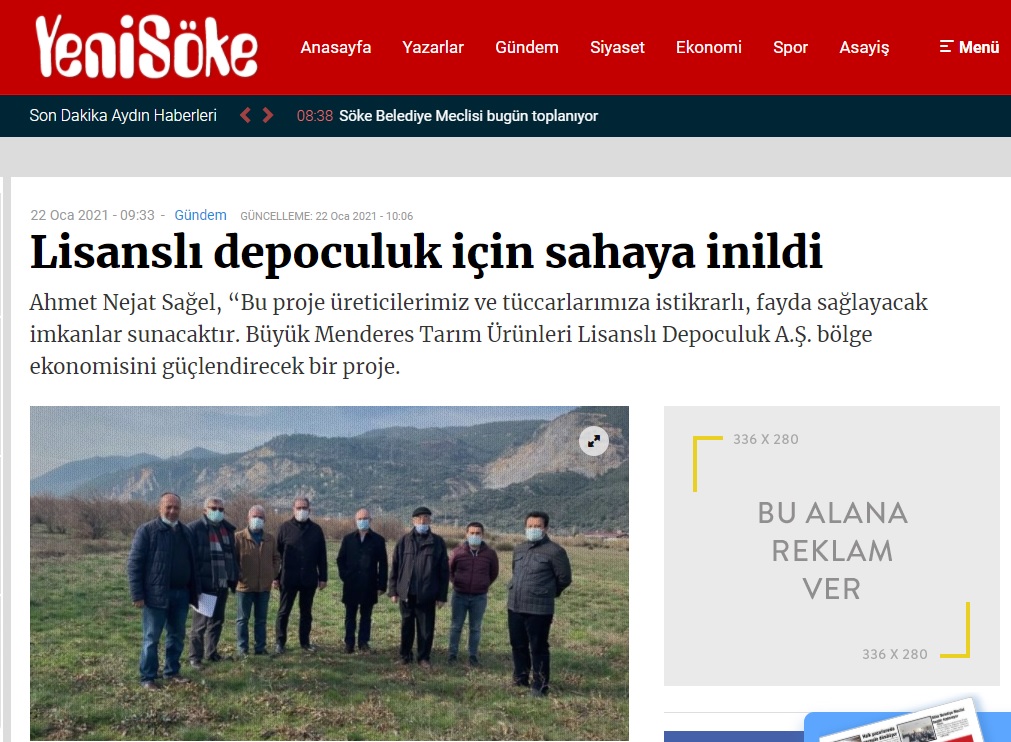Screen dimensions: 1011x742
Task: Click the article title Lisanslı depoculuk için sahaya inildi
Action: 426,252
